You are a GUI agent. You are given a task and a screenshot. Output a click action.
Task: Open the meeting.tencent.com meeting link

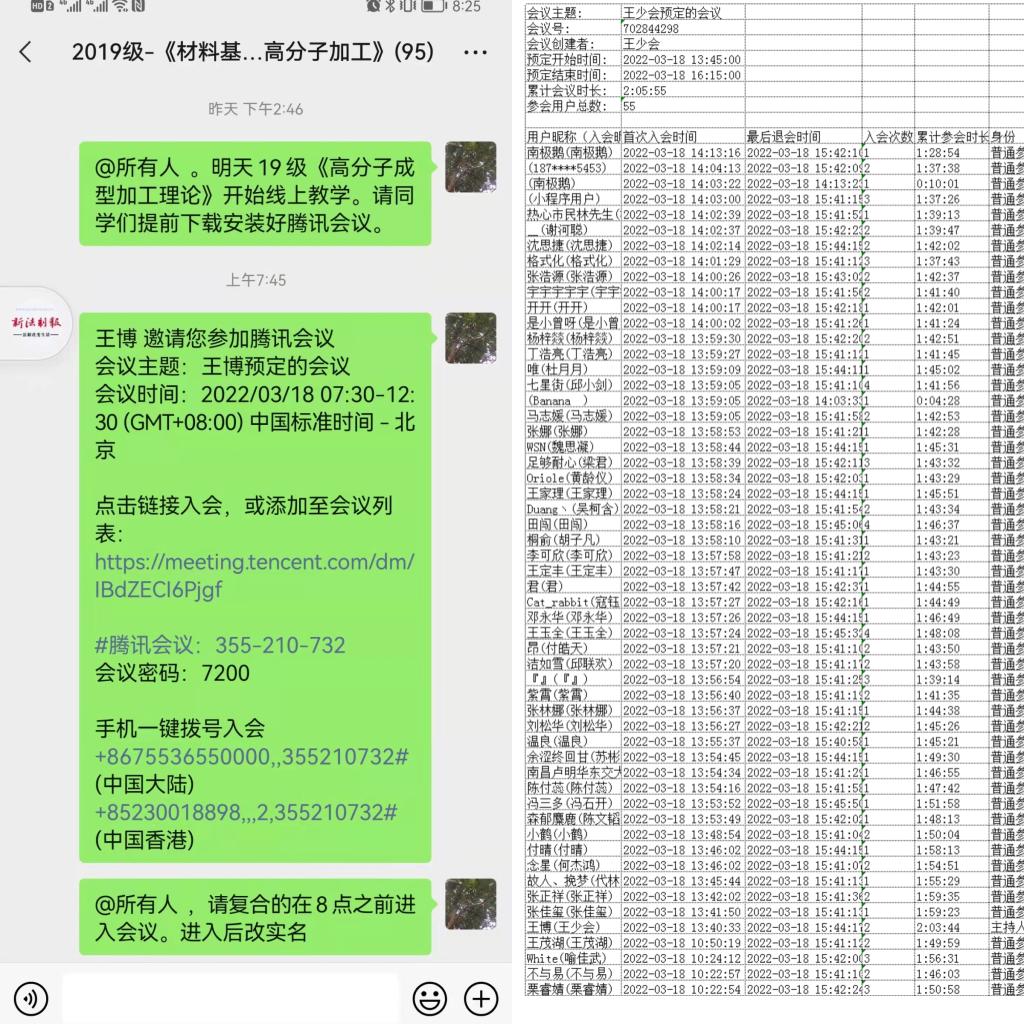point(255,575)
